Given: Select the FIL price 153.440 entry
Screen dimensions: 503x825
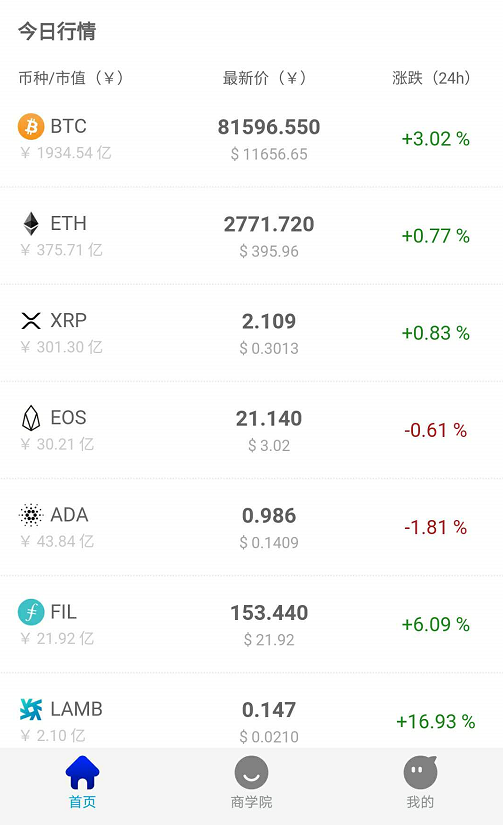Looking at the screenshot, I should 269,613.
